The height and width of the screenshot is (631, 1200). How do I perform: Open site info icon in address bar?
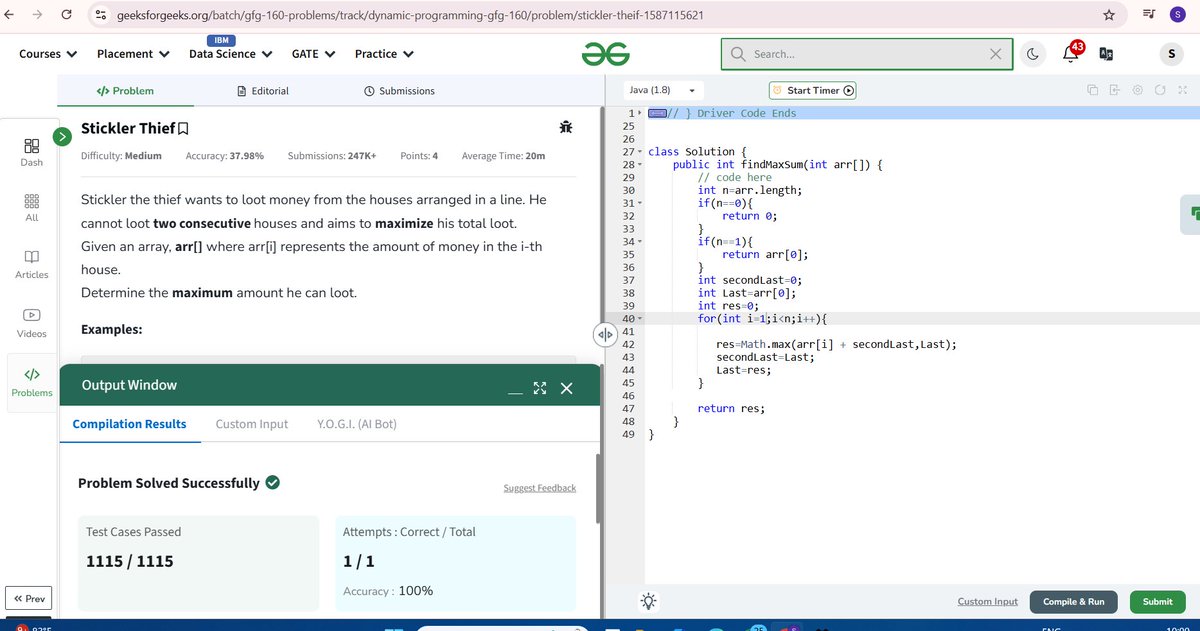(x=101, y=15)
